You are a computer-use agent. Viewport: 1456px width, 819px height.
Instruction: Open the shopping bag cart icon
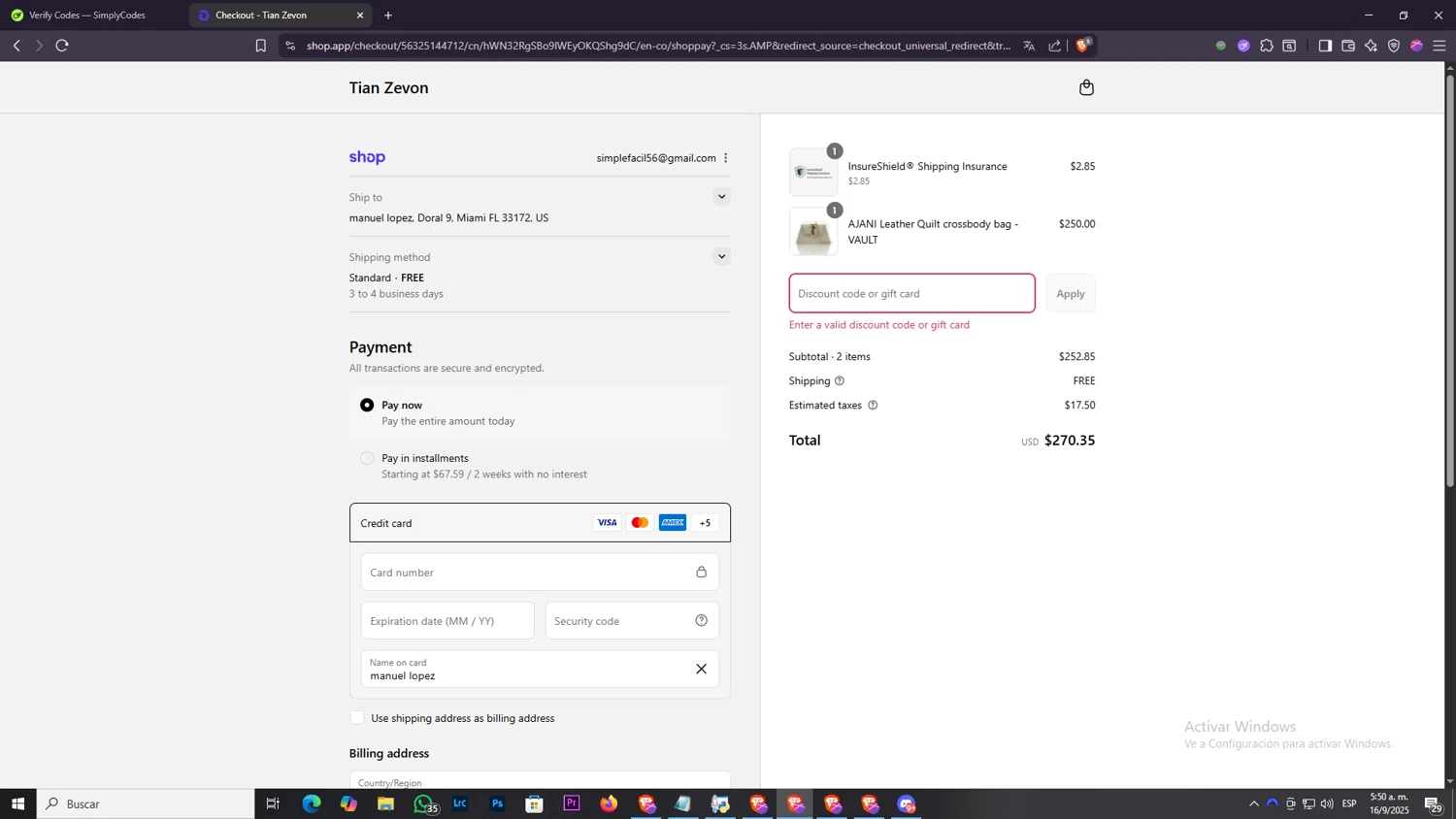pyautogui.click(x=1086, y=87)
